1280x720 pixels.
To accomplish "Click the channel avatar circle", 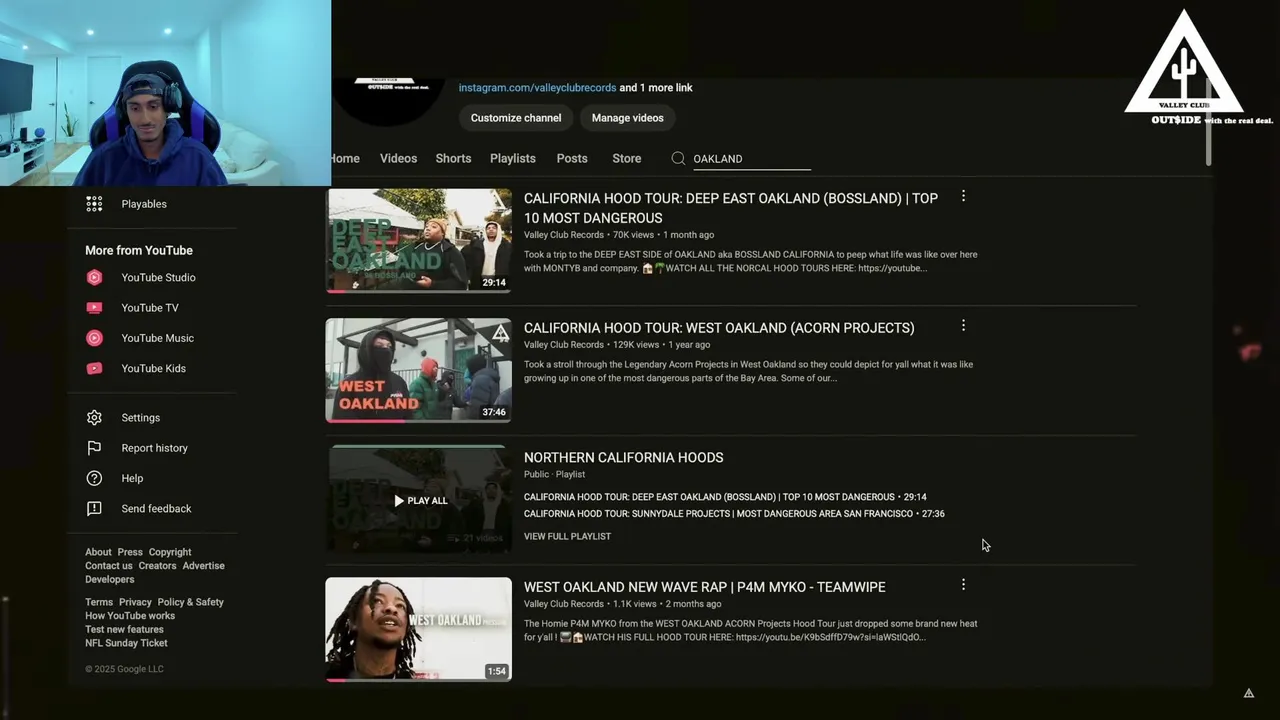I will [x=389, y=102].
